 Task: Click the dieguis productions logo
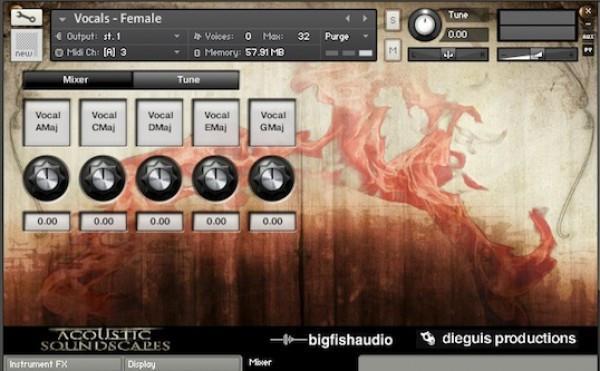(x=498, y=338)
